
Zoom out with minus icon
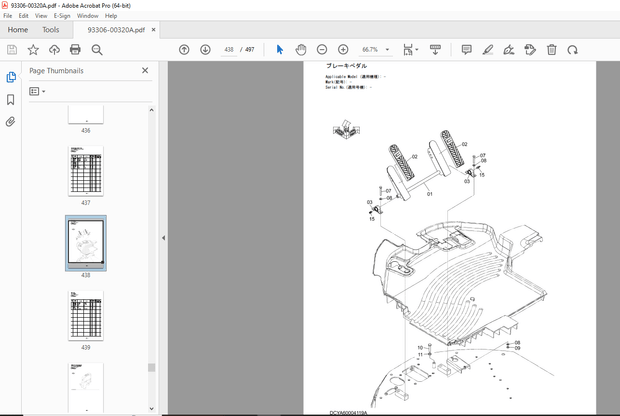click(x=322, y=49)
